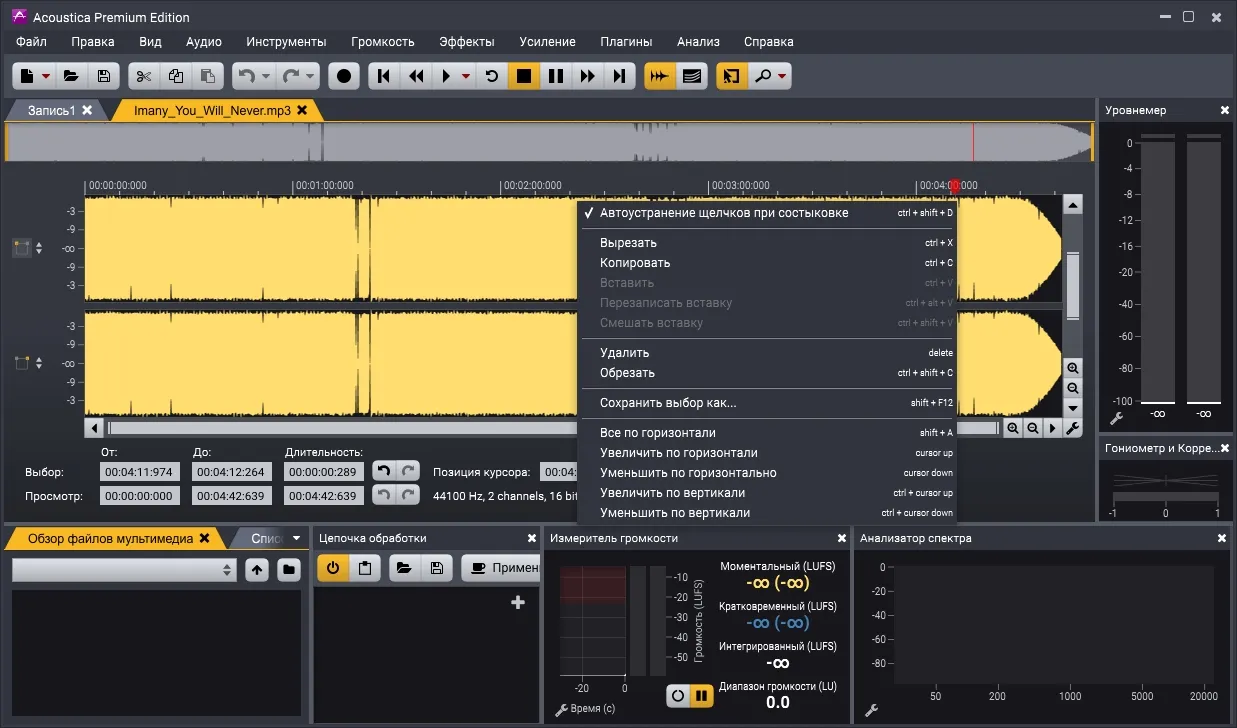Open the spectral view toolbar icon

click(691, 76)
